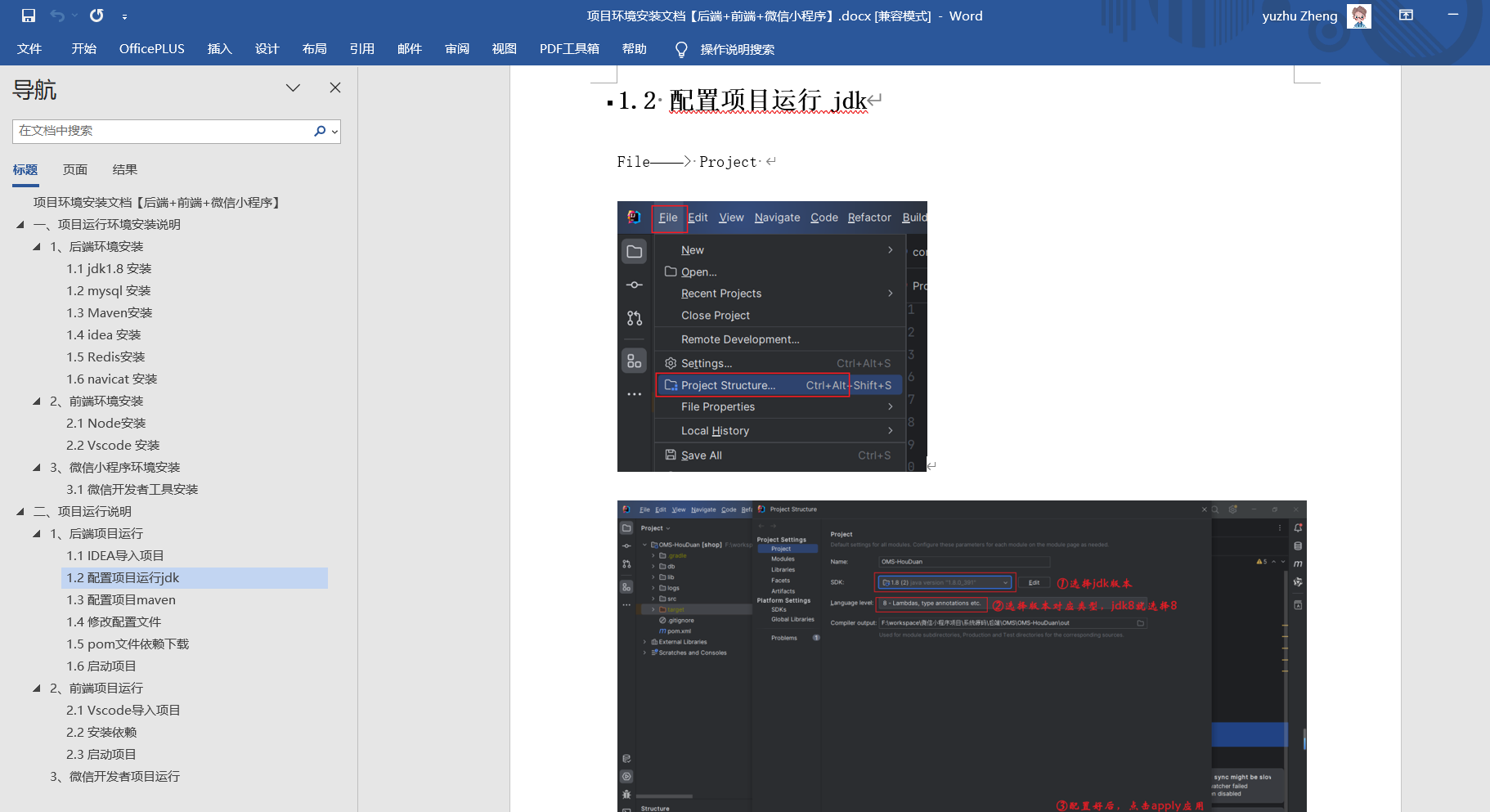1490x812 pixels.
Task: Open the Quick Access Toolbar customize arrow
Action: click(x=124, y=16)
